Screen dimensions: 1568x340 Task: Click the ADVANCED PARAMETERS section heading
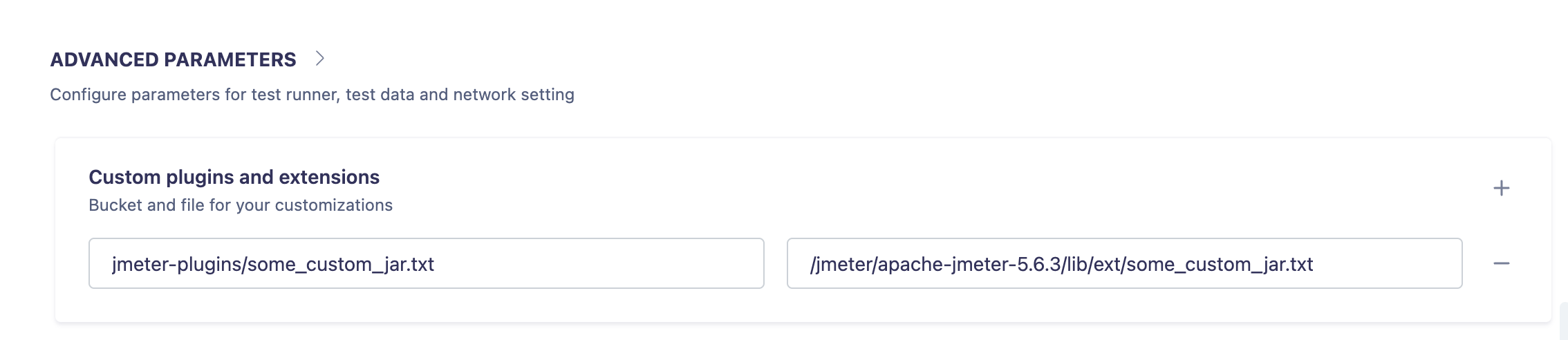tap(173, 59)
